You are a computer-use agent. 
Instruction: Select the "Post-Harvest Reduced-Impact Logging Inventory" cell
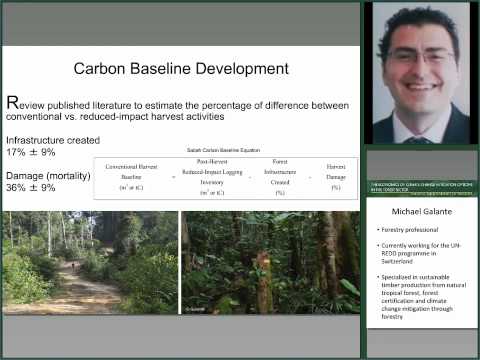[x=212, y=177]
